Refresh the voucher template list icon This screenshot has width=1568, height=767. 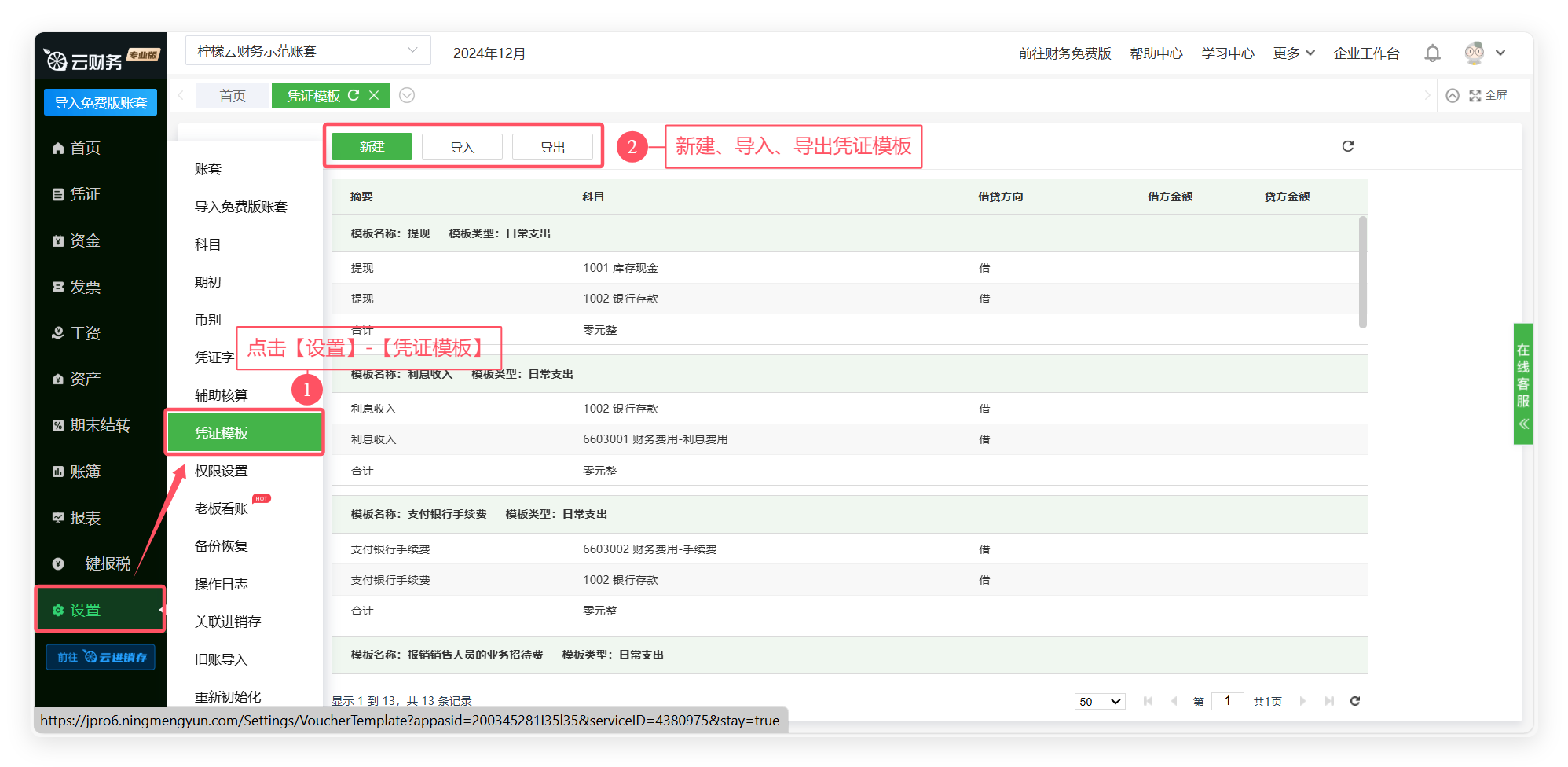(x=1347, y=146)
